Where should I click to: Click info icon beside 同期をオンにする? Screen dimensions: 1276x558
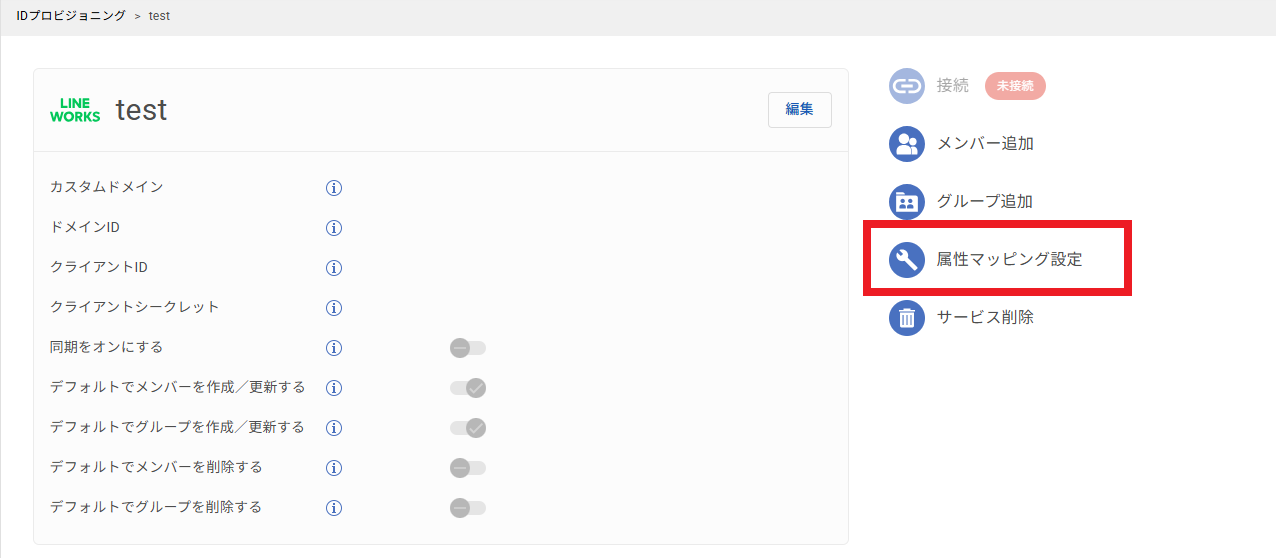click(334, 348)
